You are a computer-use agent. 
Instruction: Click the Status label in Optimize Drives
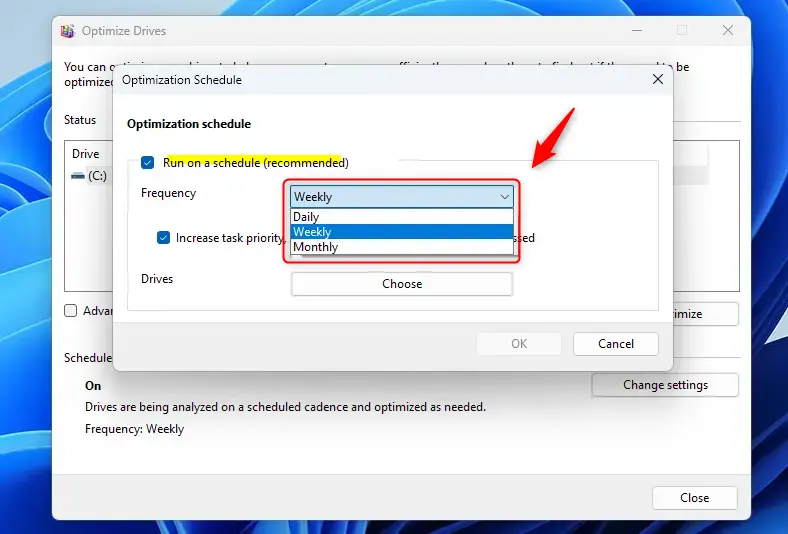80,120
